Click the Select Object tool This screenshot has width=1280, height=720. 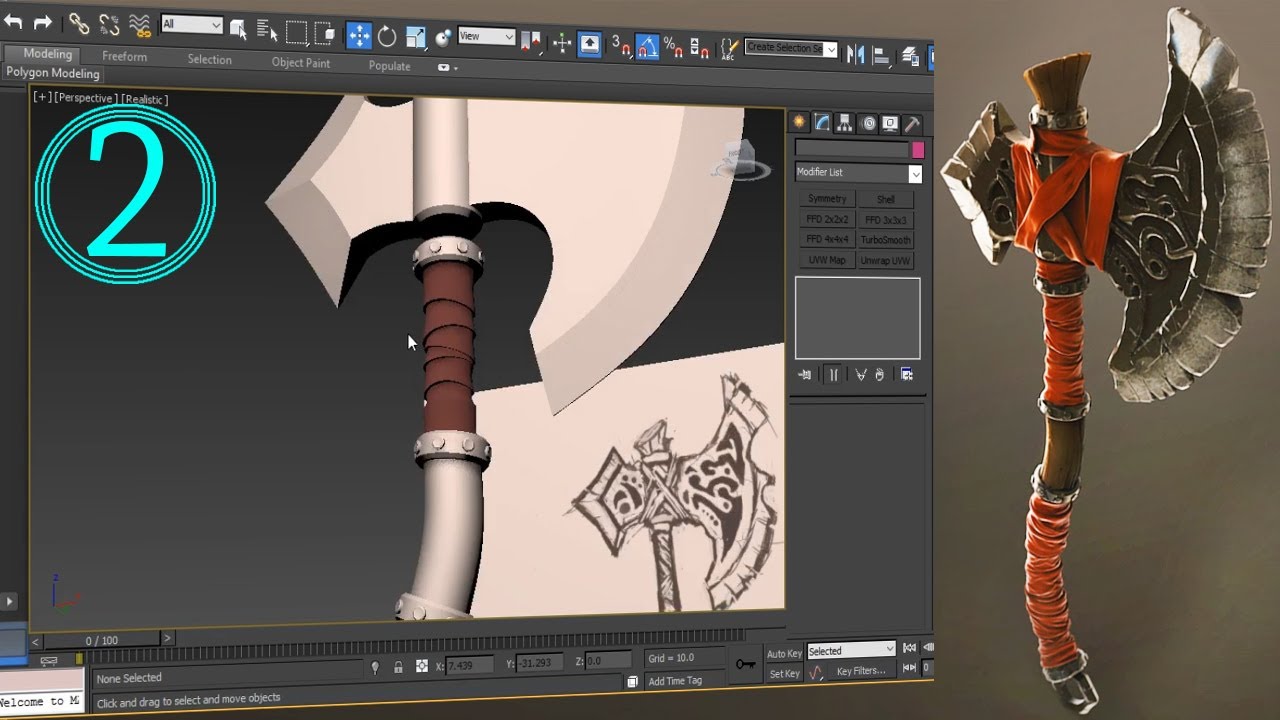239,30
